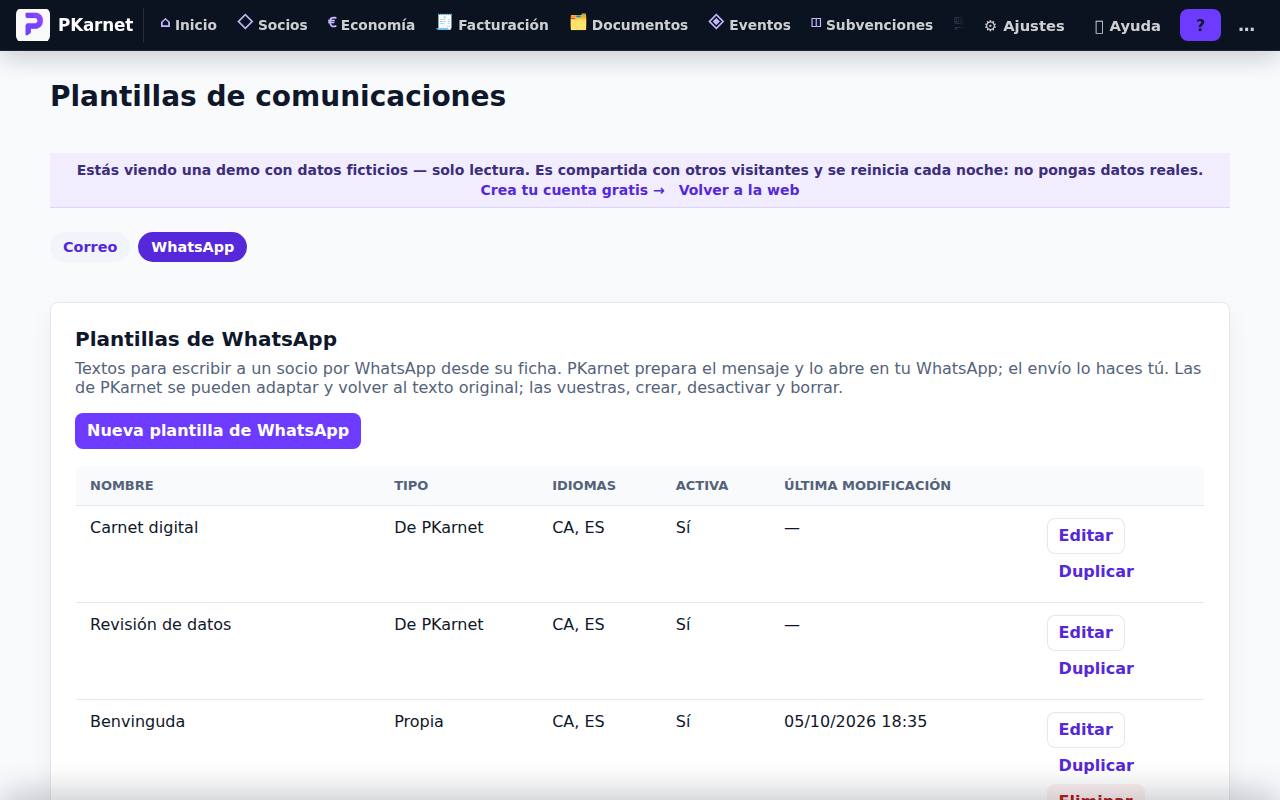
Task: Click the 'Propia' type cell
Action: point(419,721)
